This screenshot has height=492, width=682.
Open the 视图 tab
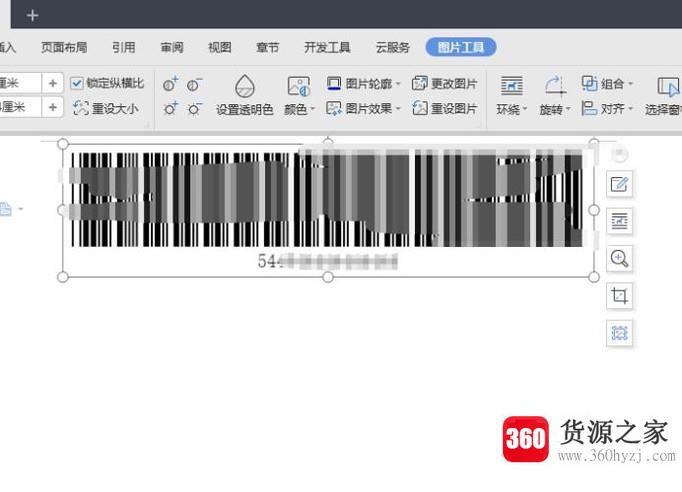tap(220, 47)
